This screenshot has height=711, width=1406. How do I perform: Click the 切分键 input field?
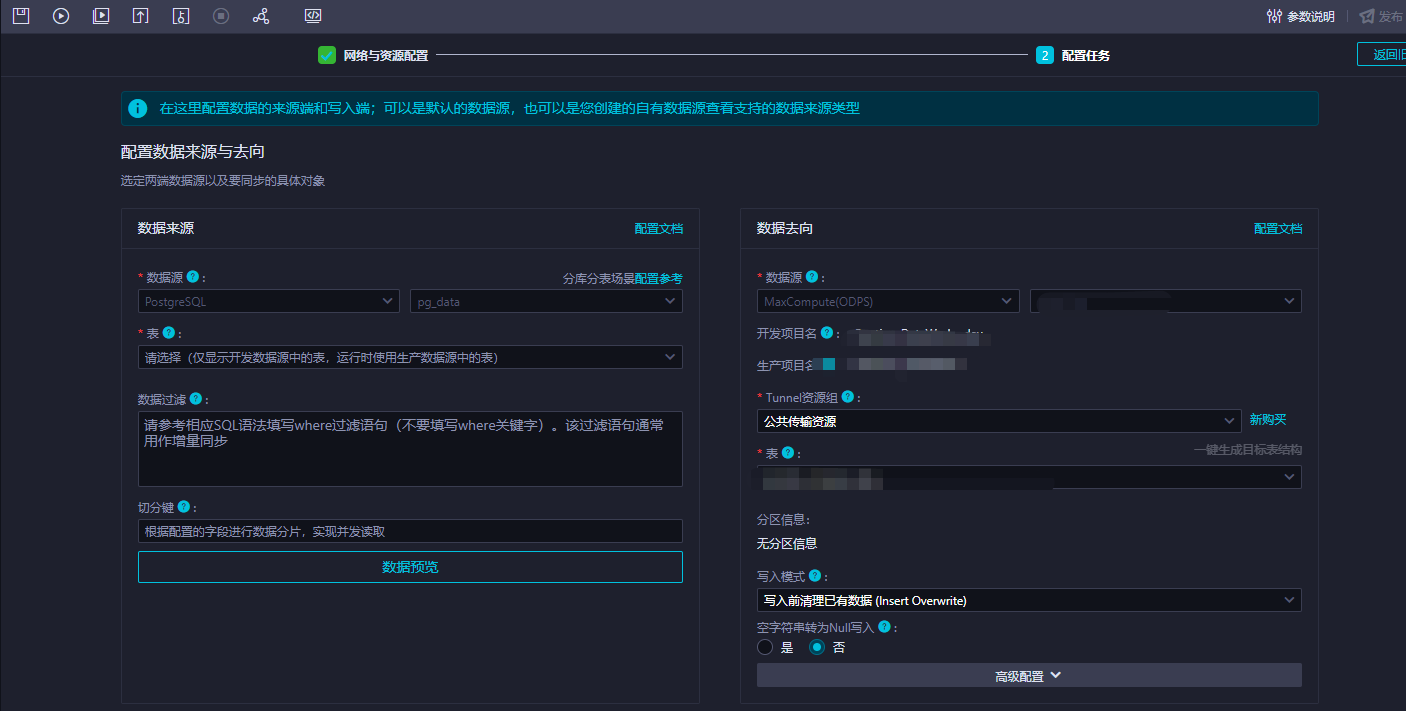[x=410, y=531]
